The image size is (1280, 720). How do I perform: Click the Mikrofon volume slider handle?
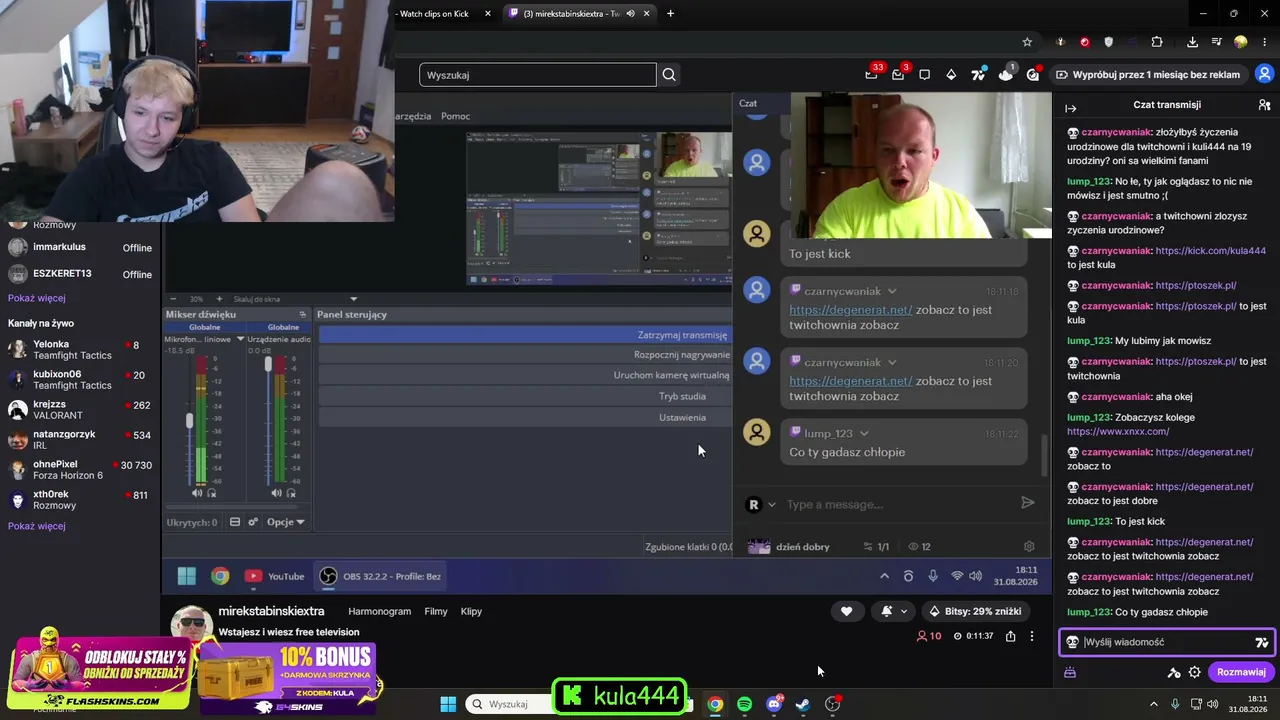[x=189, y=421]
